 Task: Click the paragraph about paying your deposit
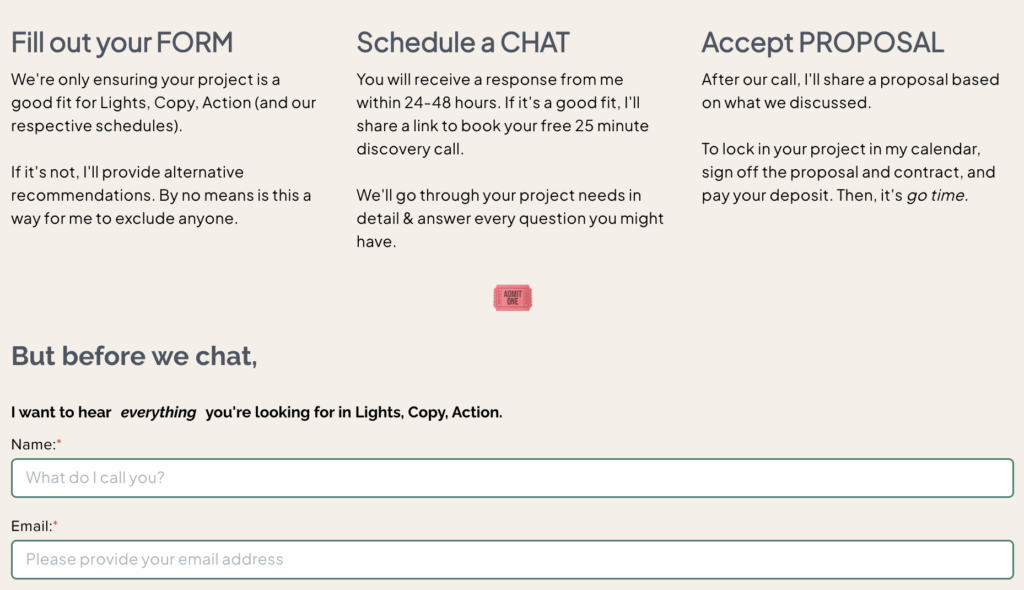(x=848, y=172)
